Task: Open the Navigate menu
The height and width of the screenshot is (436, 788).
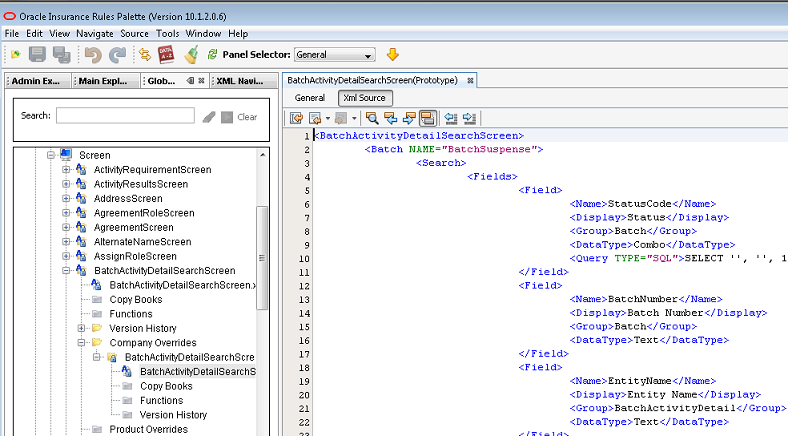Action: [x=95, y=33]
